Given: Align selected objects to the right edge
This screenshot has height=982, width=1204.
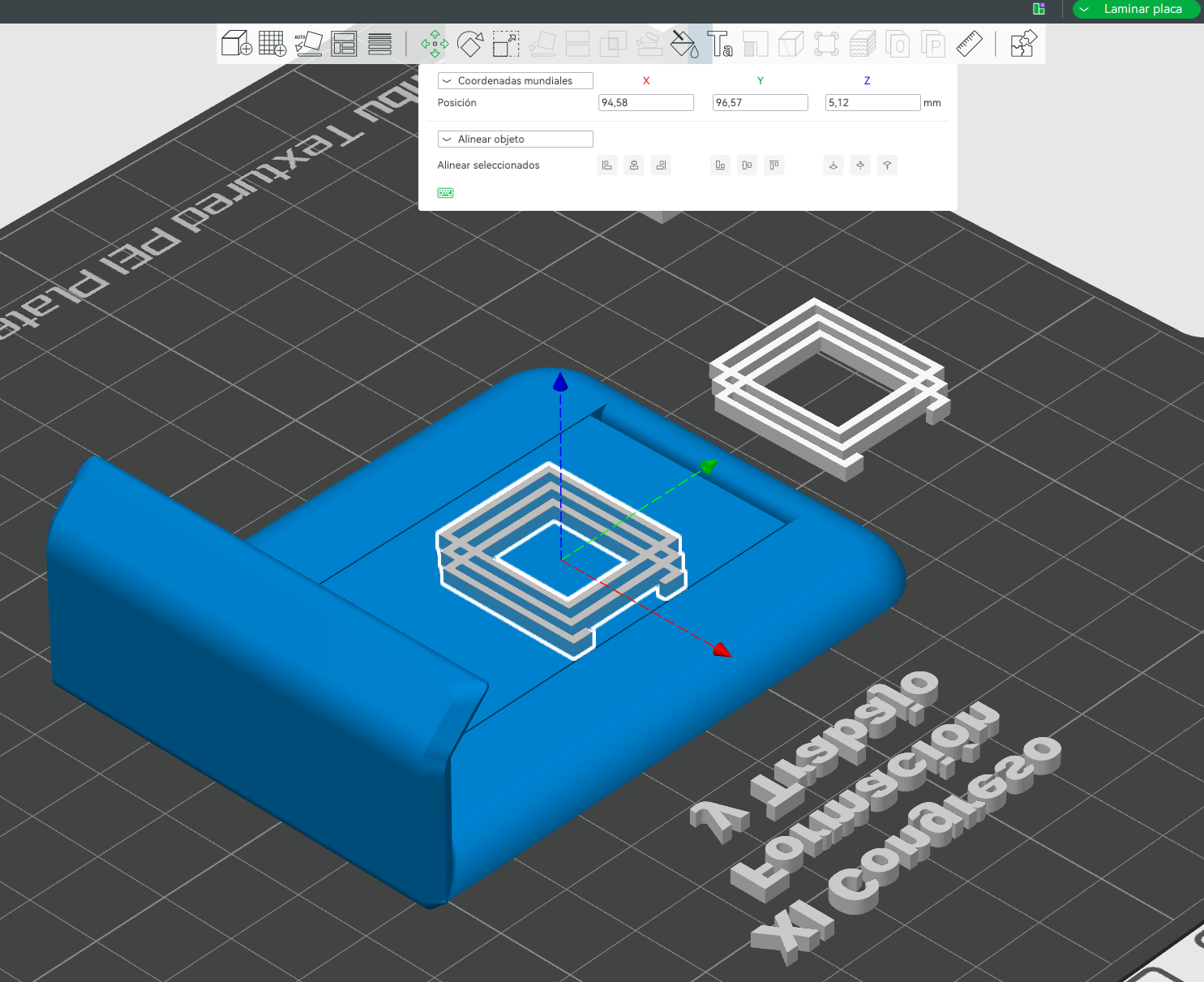Looking at the screenshot, I should [662, 165].
